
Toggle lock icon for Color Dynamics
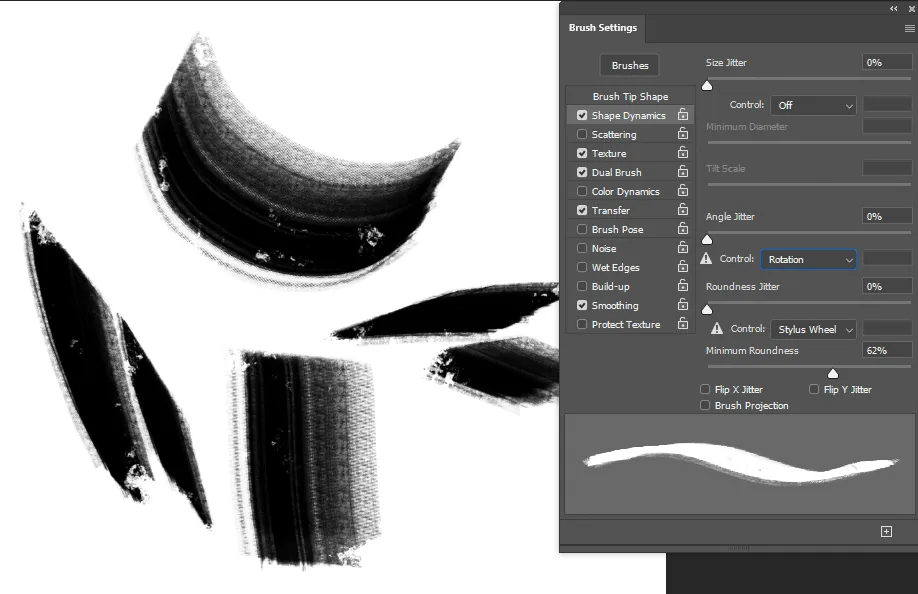pyautogui.click(x=683, y=190)
